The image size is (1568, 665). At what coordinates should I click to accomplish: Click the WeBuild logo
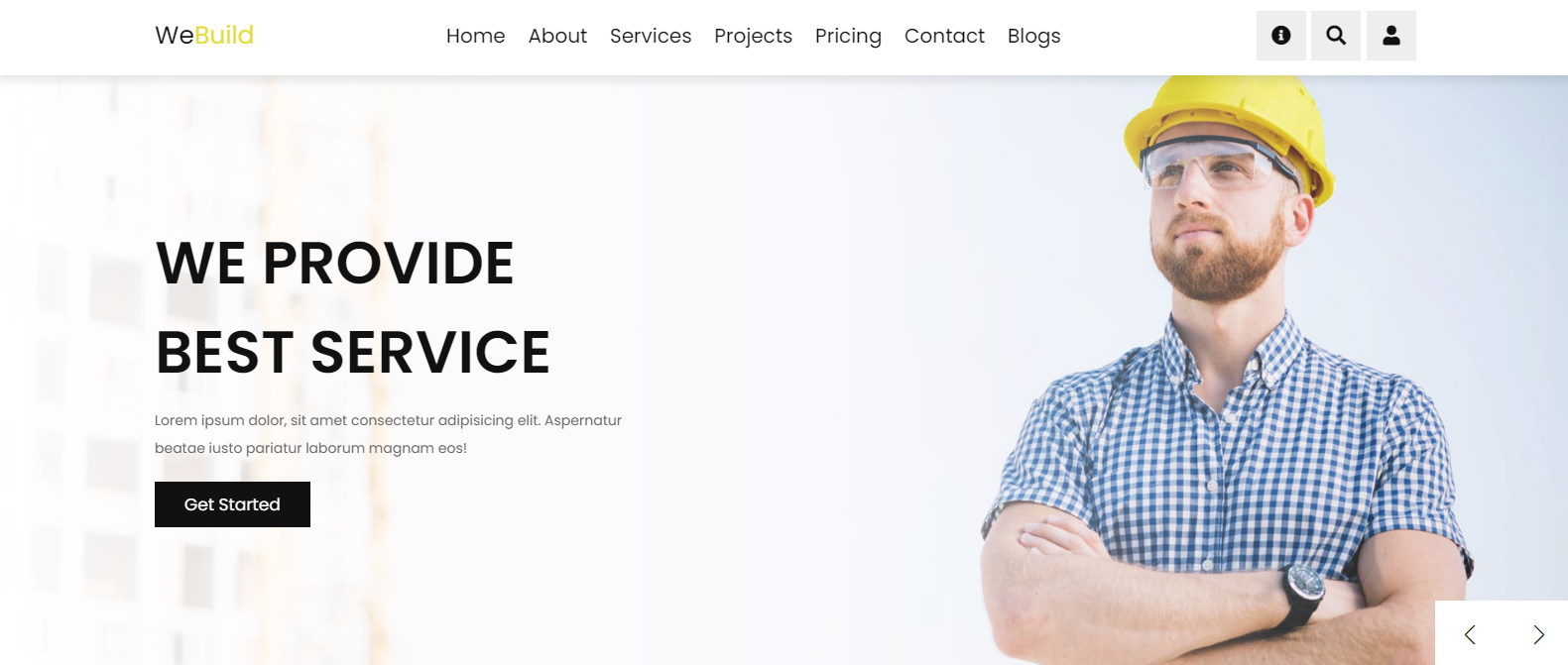[x=204, y=36]
